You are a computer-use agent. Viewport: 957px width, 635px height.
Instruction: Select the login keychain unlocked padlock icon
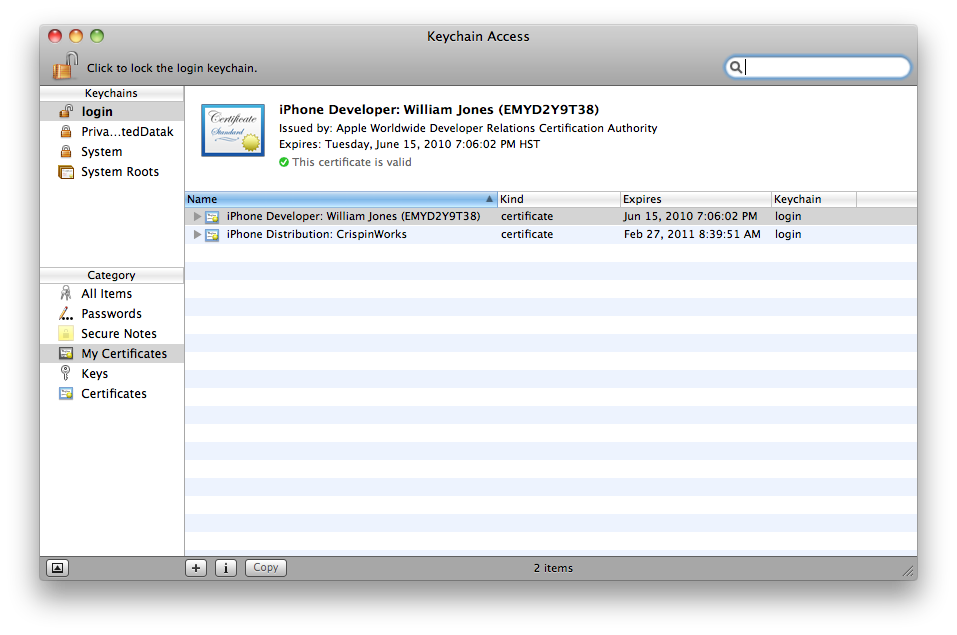(66, 111)
